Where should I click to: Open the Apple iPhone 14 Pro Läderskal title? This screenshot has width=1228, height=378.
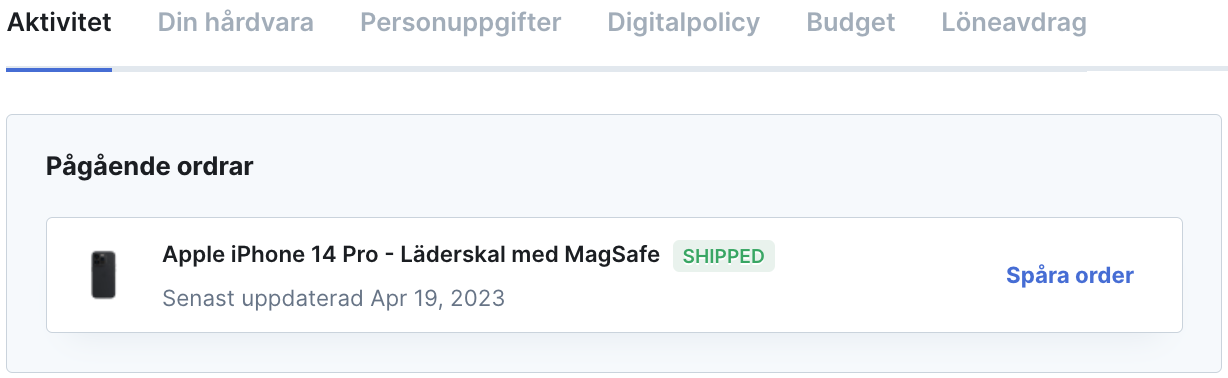tap(411, 255)
